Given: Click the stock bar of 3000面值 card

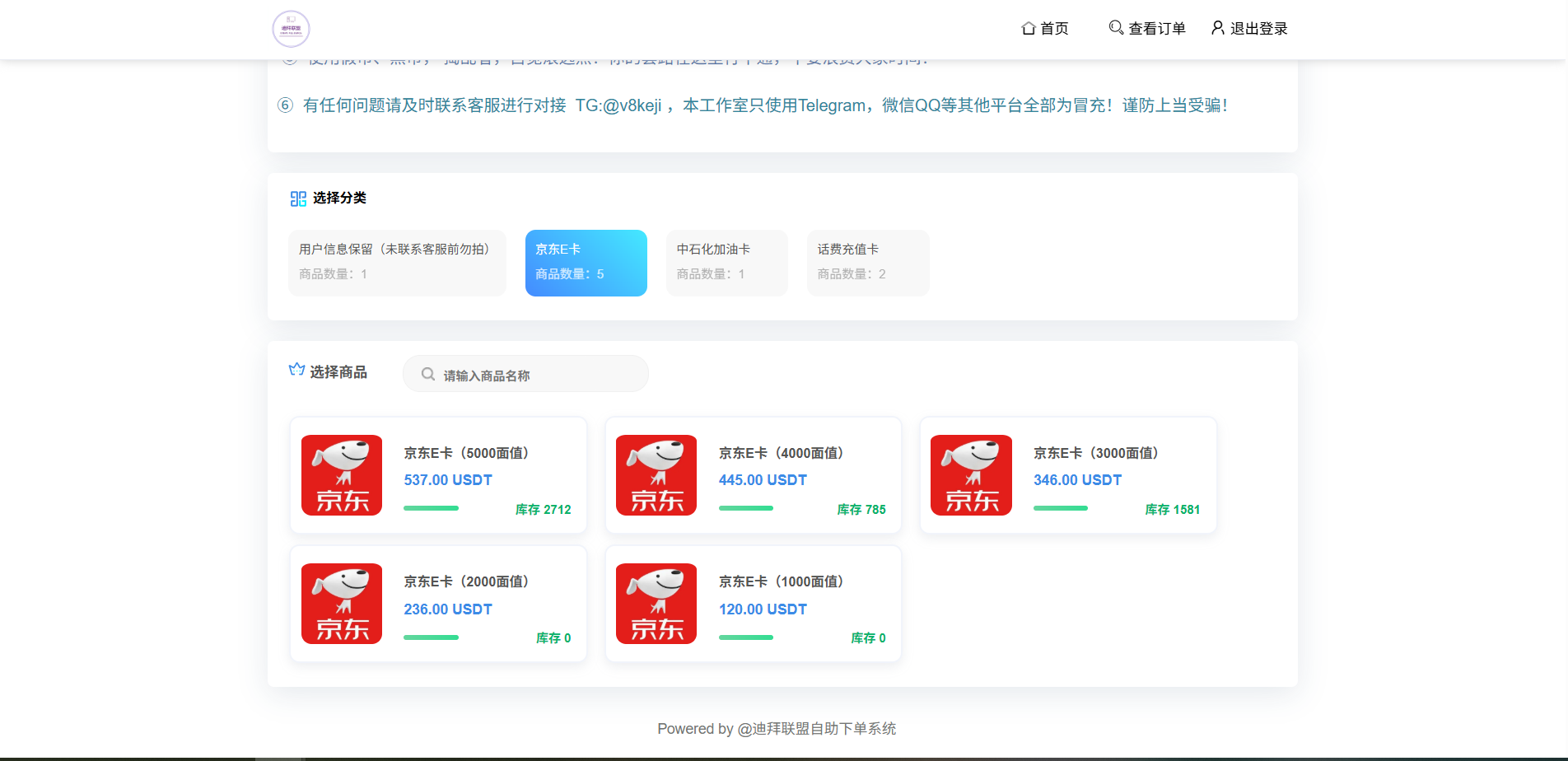Looking at the screenshot, I should click(x=1061, y=508).
